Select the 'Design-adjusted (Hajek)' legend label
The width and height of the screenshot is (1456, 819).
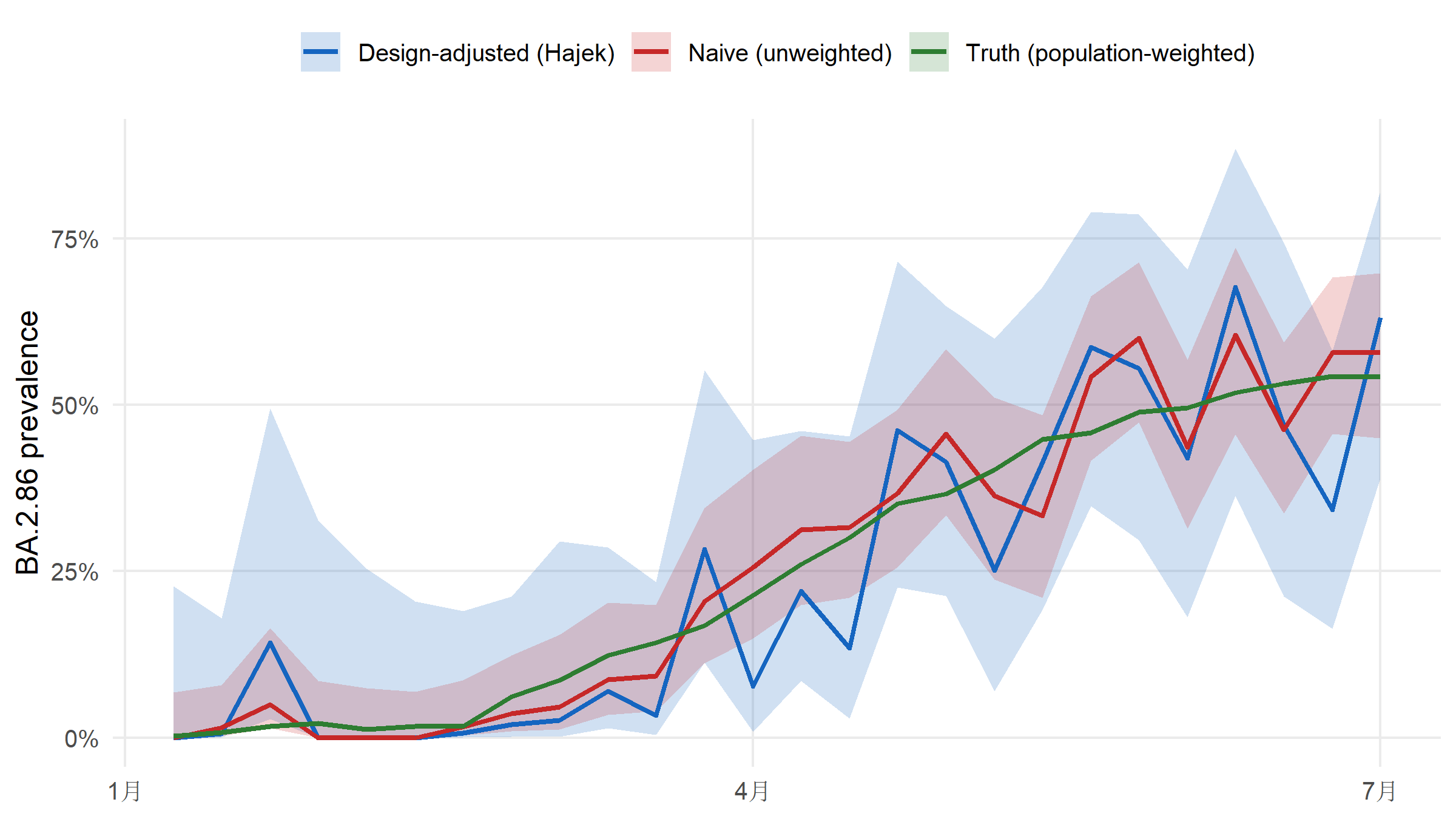(x=487, y=53)
